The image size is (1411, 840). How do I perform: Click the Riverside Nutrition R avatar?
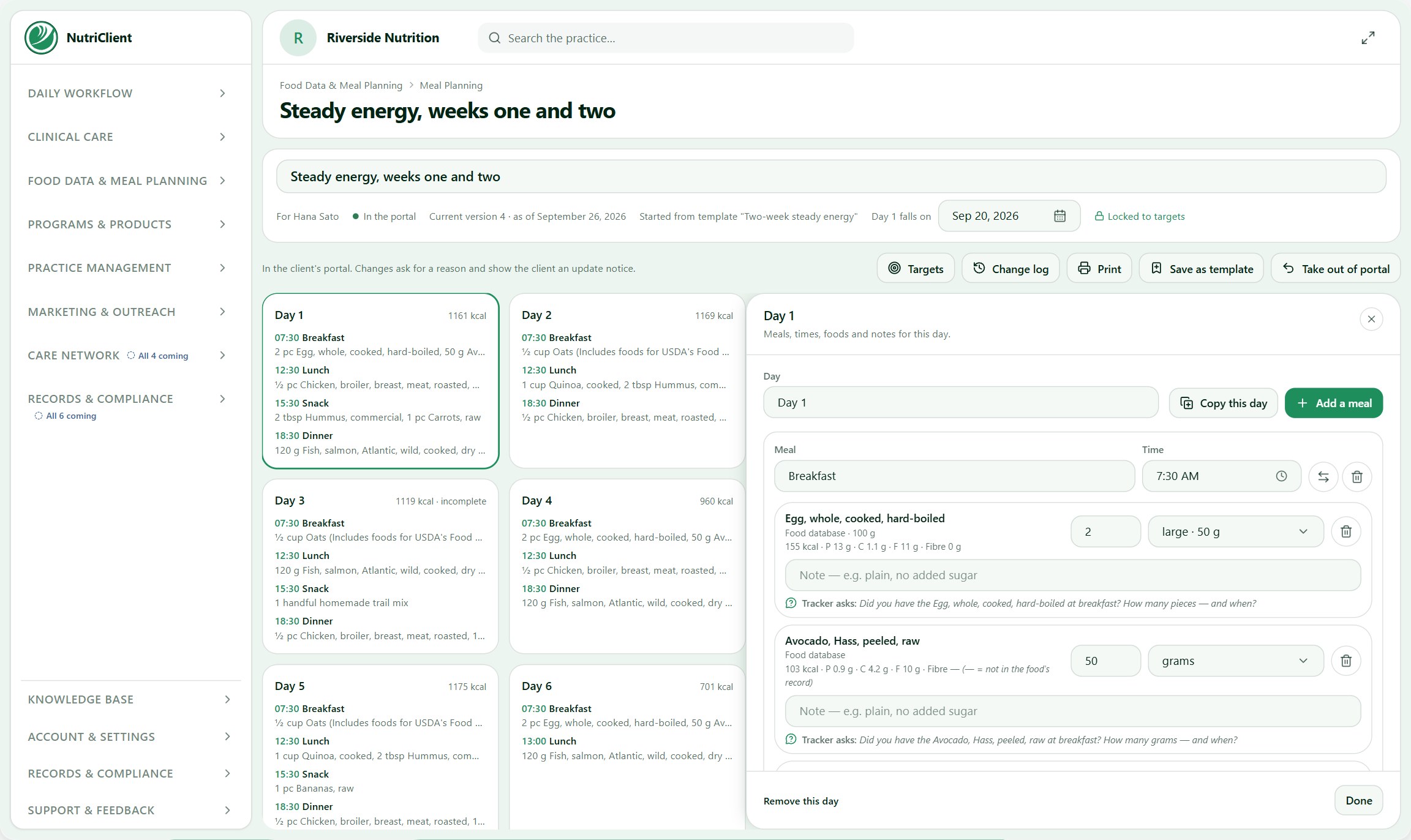click(x=298, y=38)
